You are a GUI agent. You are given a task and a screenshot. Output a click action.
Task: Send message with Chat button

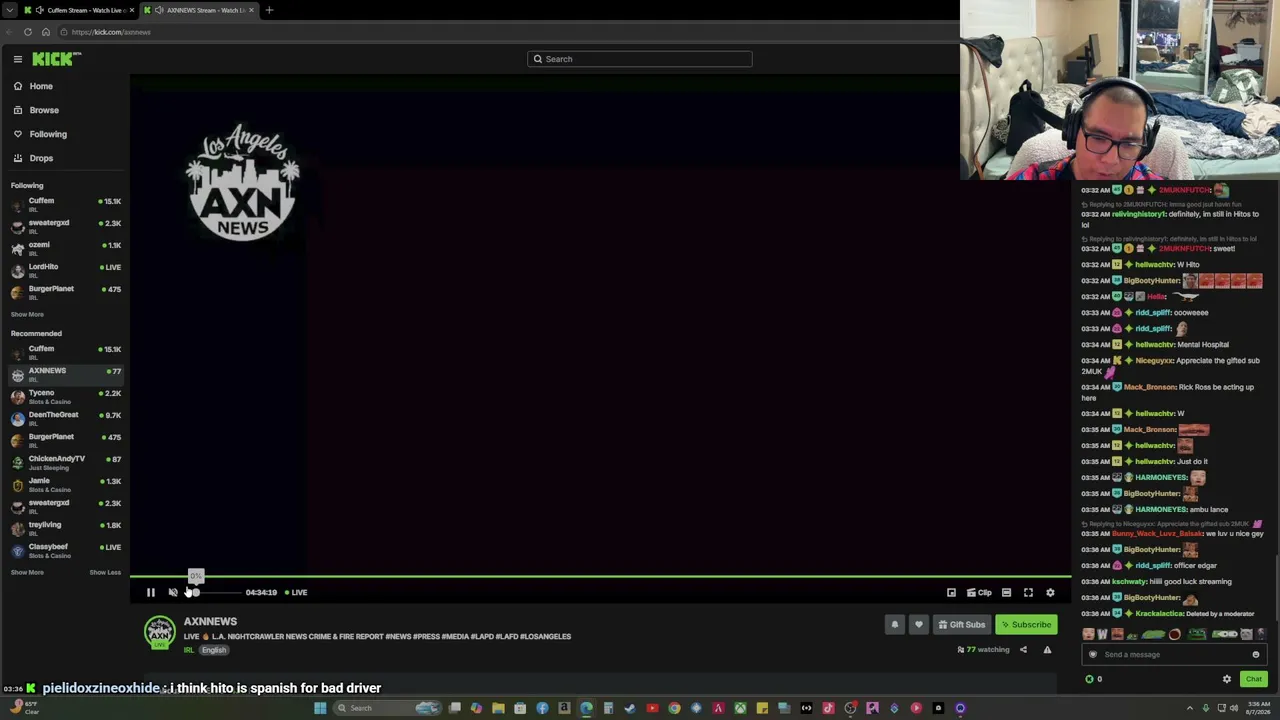pos(1254,679)
